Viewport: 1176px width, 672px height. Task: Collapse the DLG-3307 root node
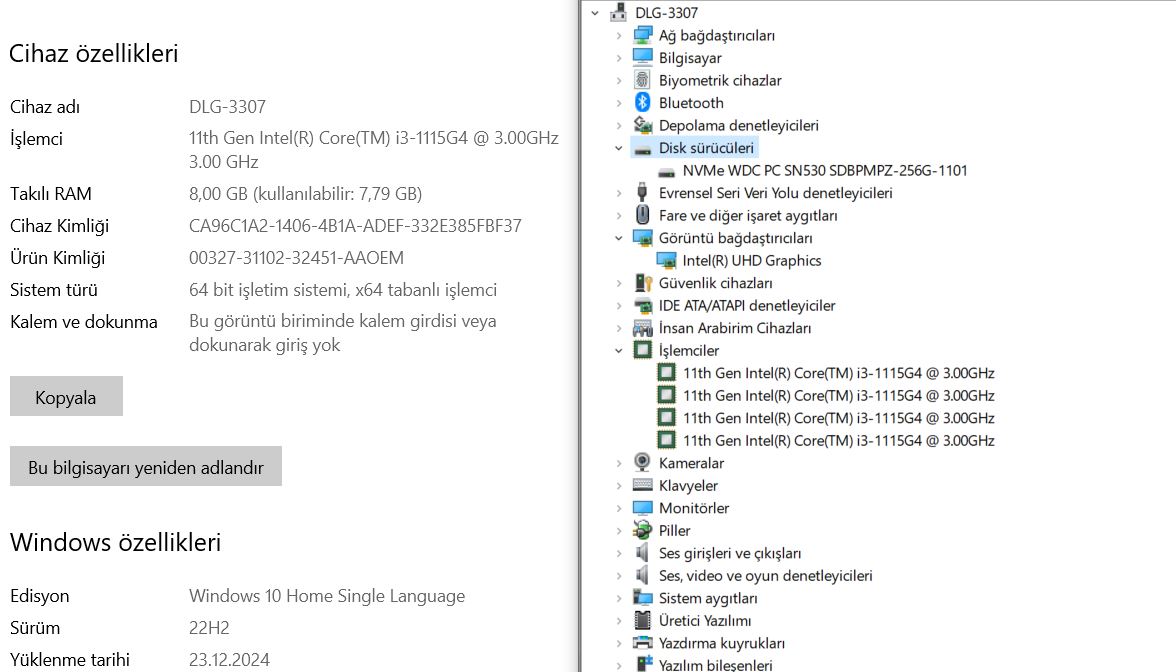click(595, 13)
